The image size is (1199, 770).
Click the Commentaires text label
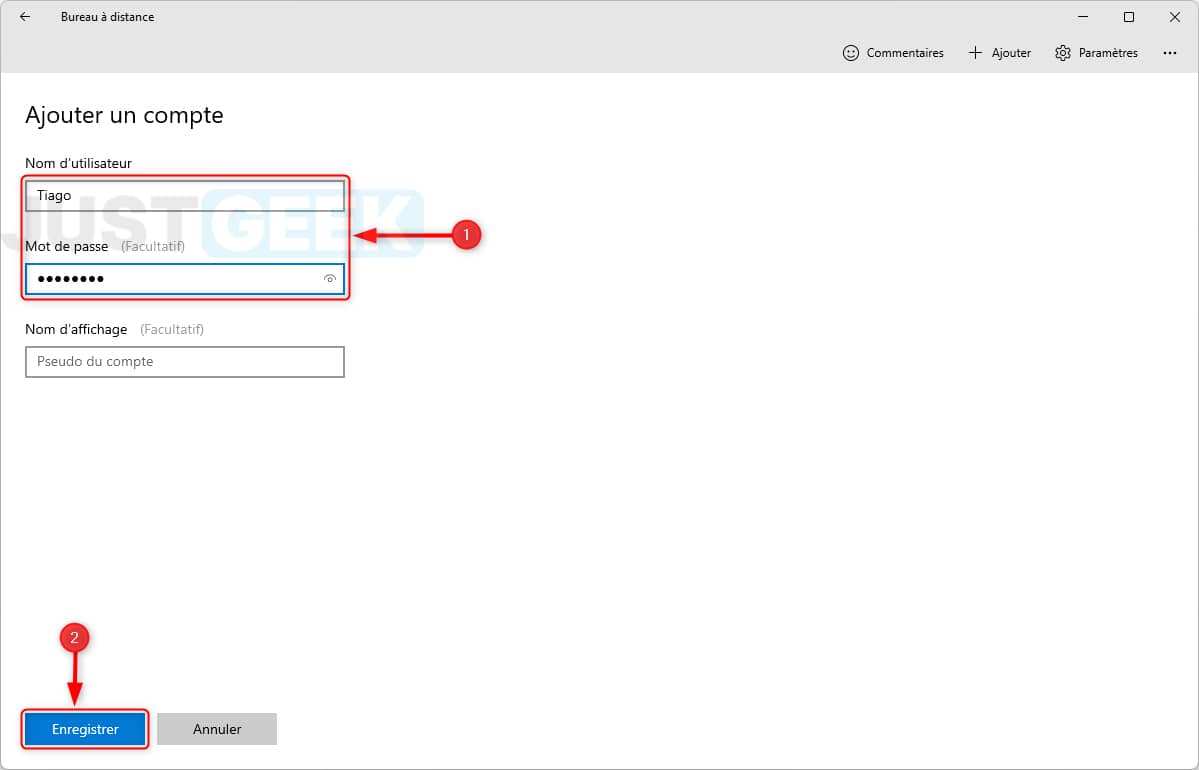905,53
